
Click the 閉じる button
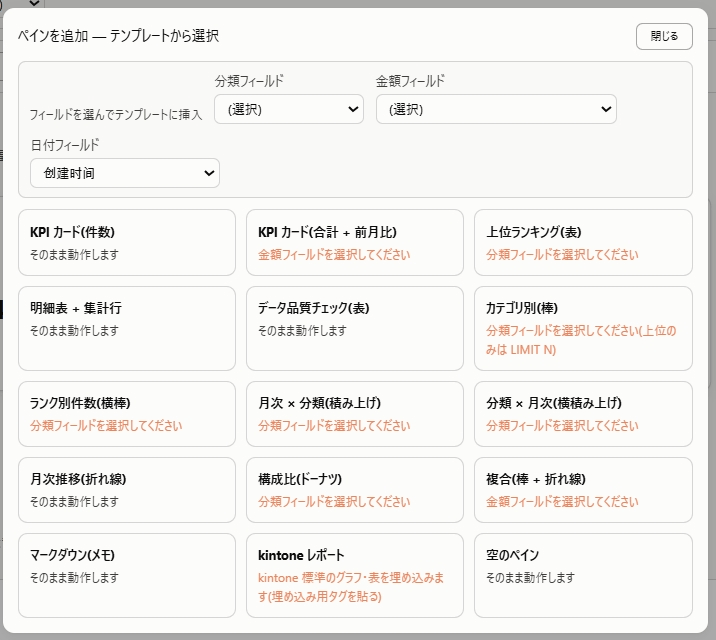click(664, 36)
